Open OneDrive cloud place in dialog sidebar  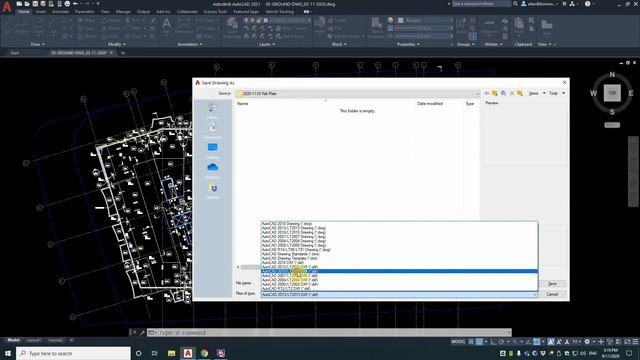pos(212,170)
